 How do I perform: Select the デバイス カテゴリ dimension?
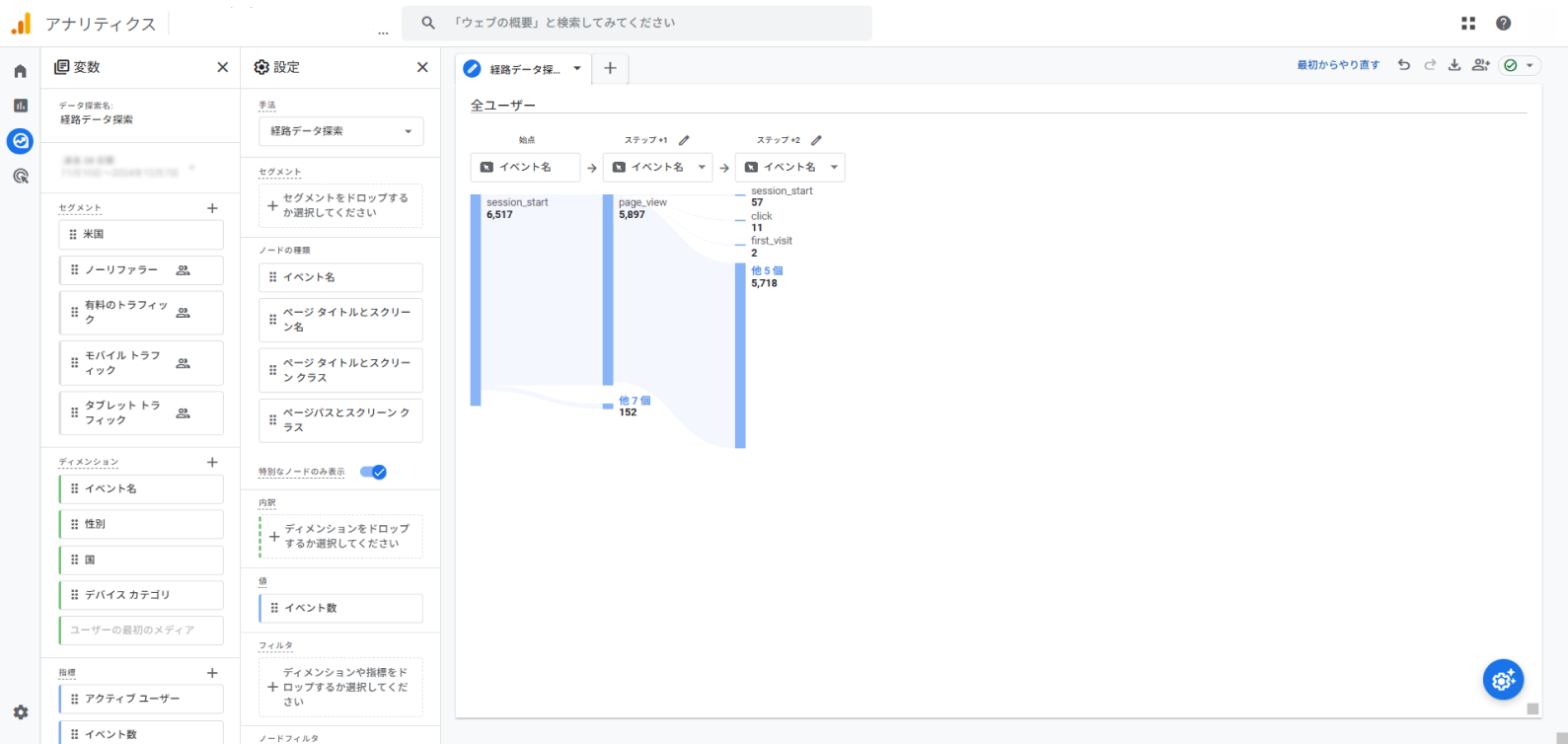tap(141, 595)
